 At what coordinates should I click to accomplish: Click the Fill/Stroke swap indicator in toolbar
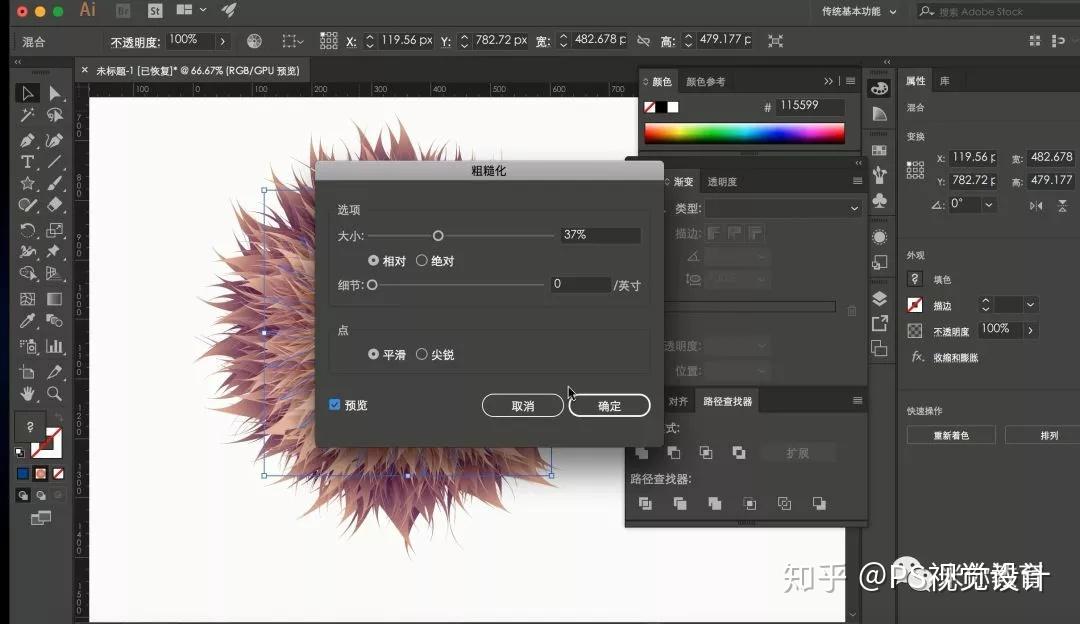[x=58, y=419]
